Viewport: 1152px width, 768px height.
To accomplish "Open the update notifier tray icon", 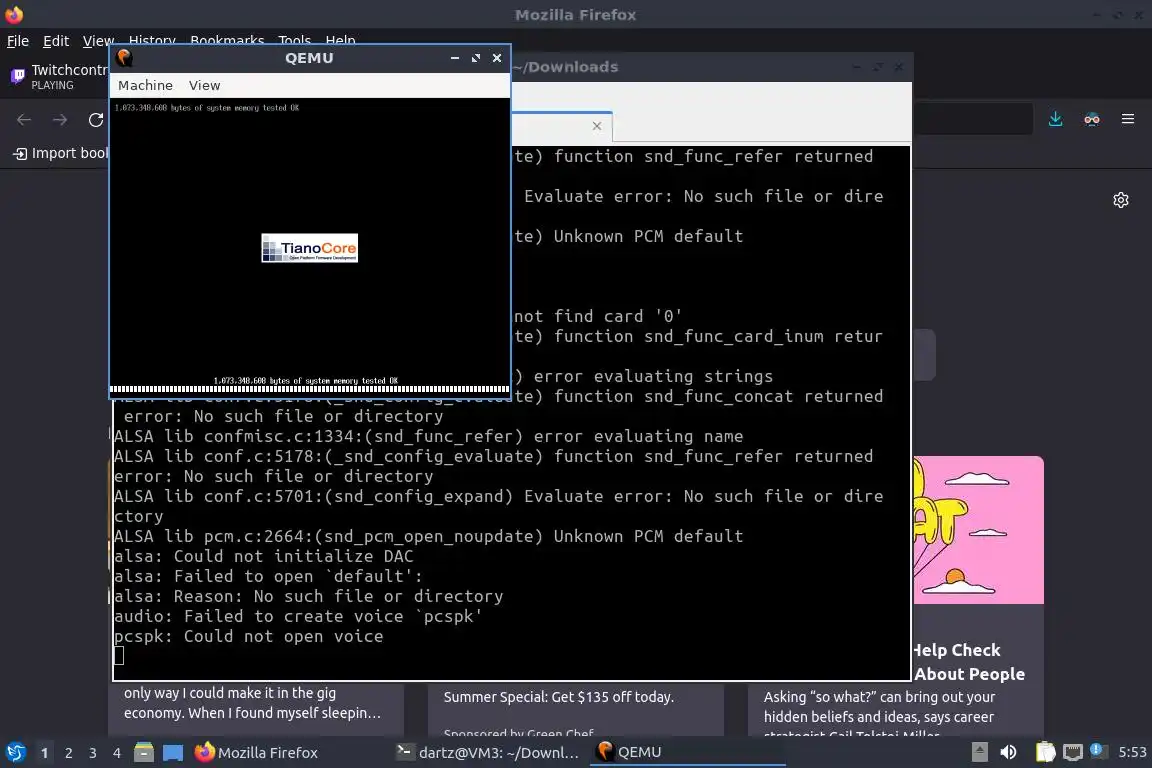I will pos(1097,750).
